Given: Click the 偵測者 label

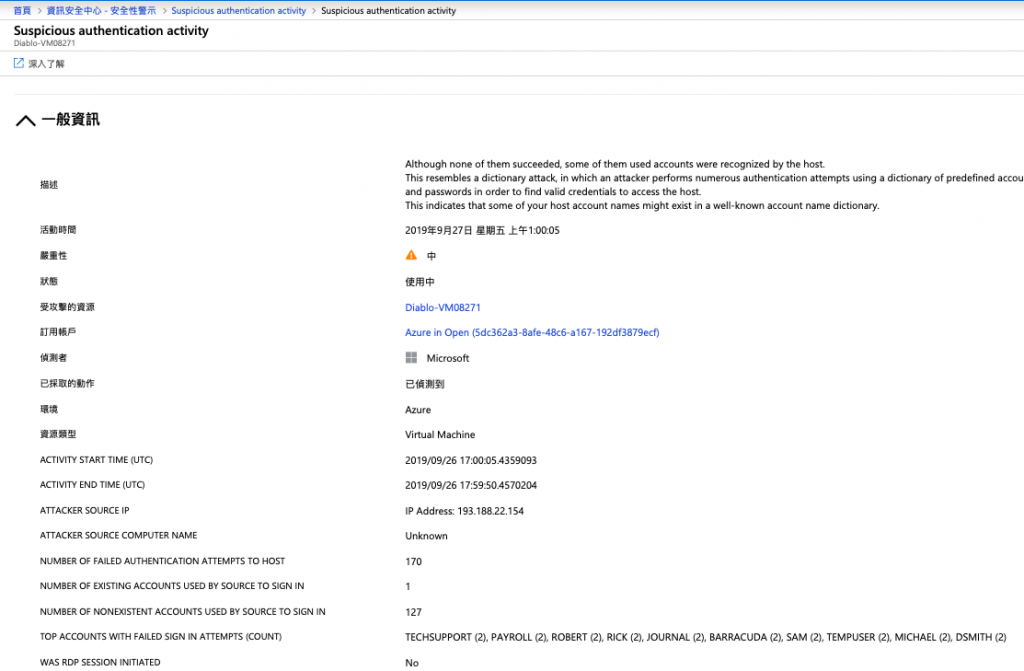Looking at the screenshot, I should coord(54,357).
